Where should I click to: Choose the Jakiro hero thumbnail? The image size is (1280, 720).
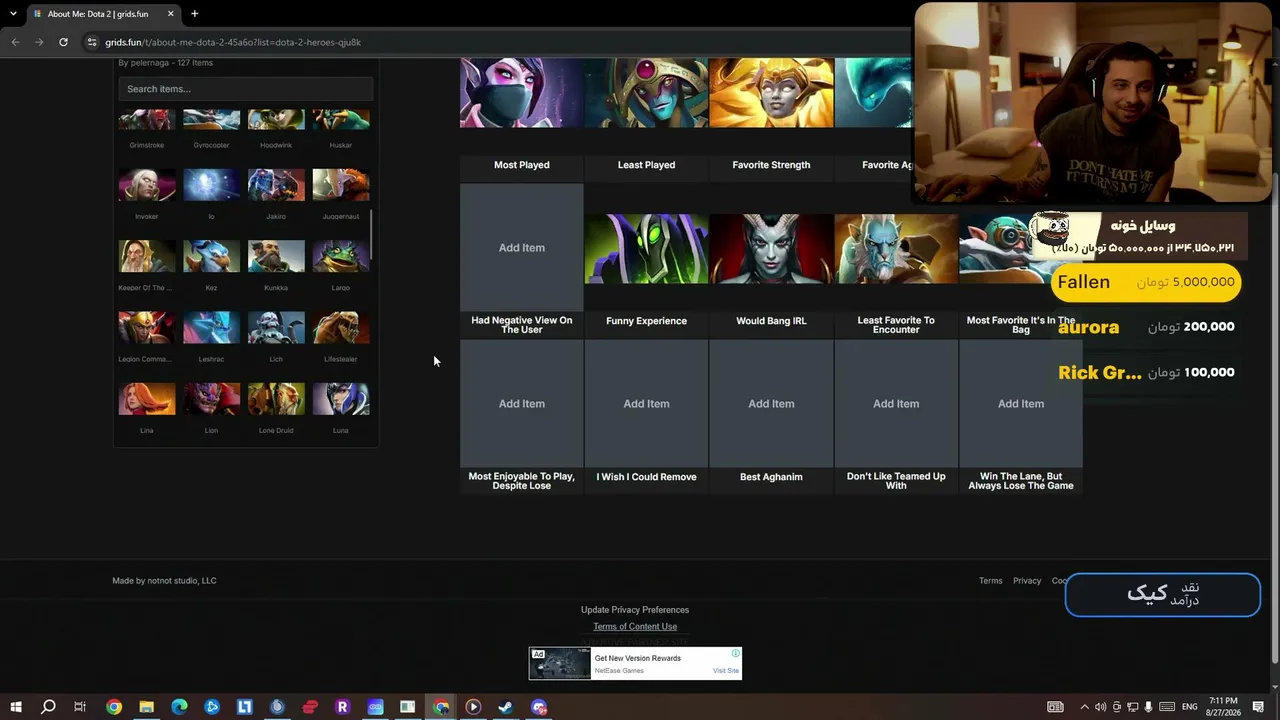(276, 185)
